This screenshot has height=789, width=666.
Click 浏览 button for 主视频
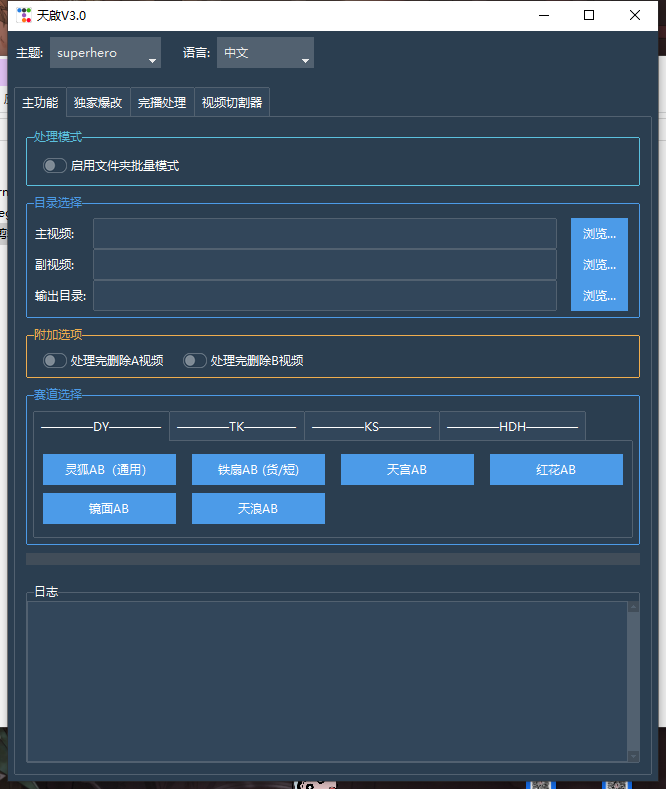click(599, 234)
